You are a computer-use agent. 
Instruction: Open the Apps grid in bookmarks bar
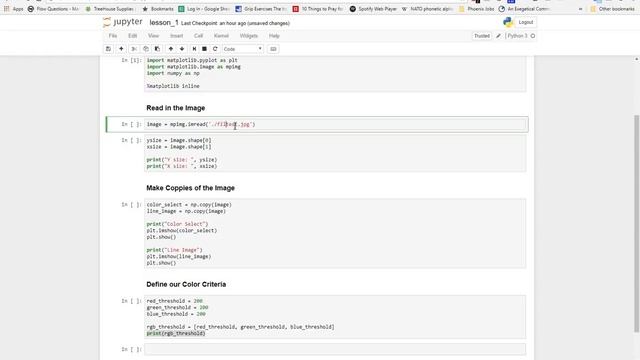13,9
